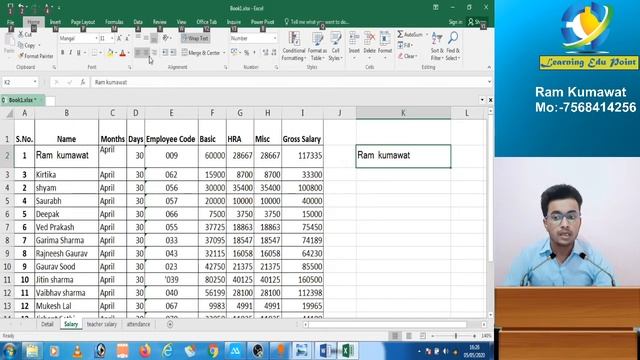Add a new sheet with plus icon

point(170,324)
